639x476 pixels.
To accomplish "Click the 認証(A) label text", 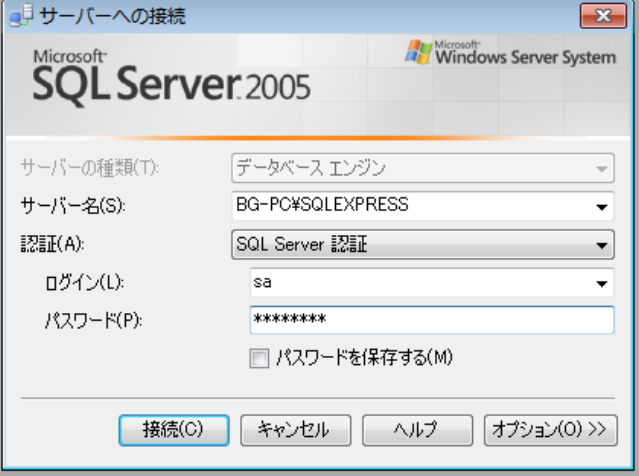I will (53, 244).
